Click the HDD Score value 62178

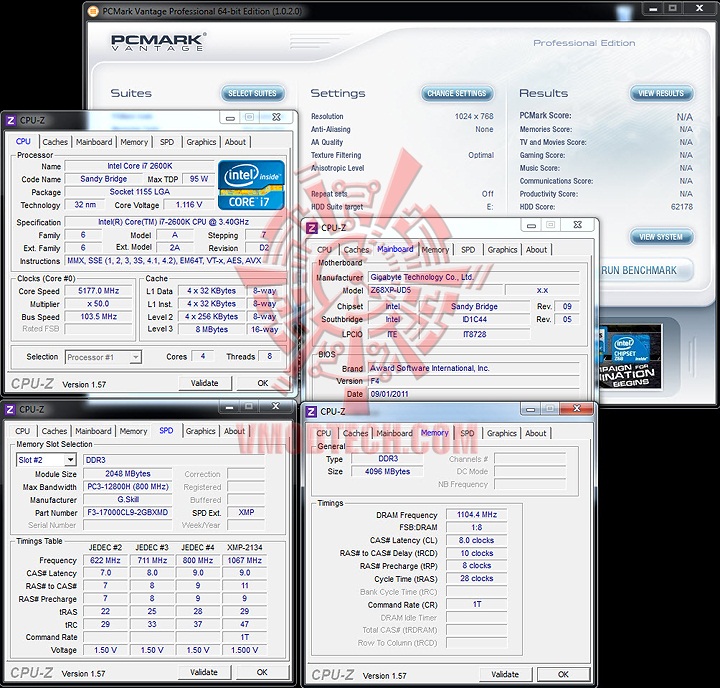682,207
